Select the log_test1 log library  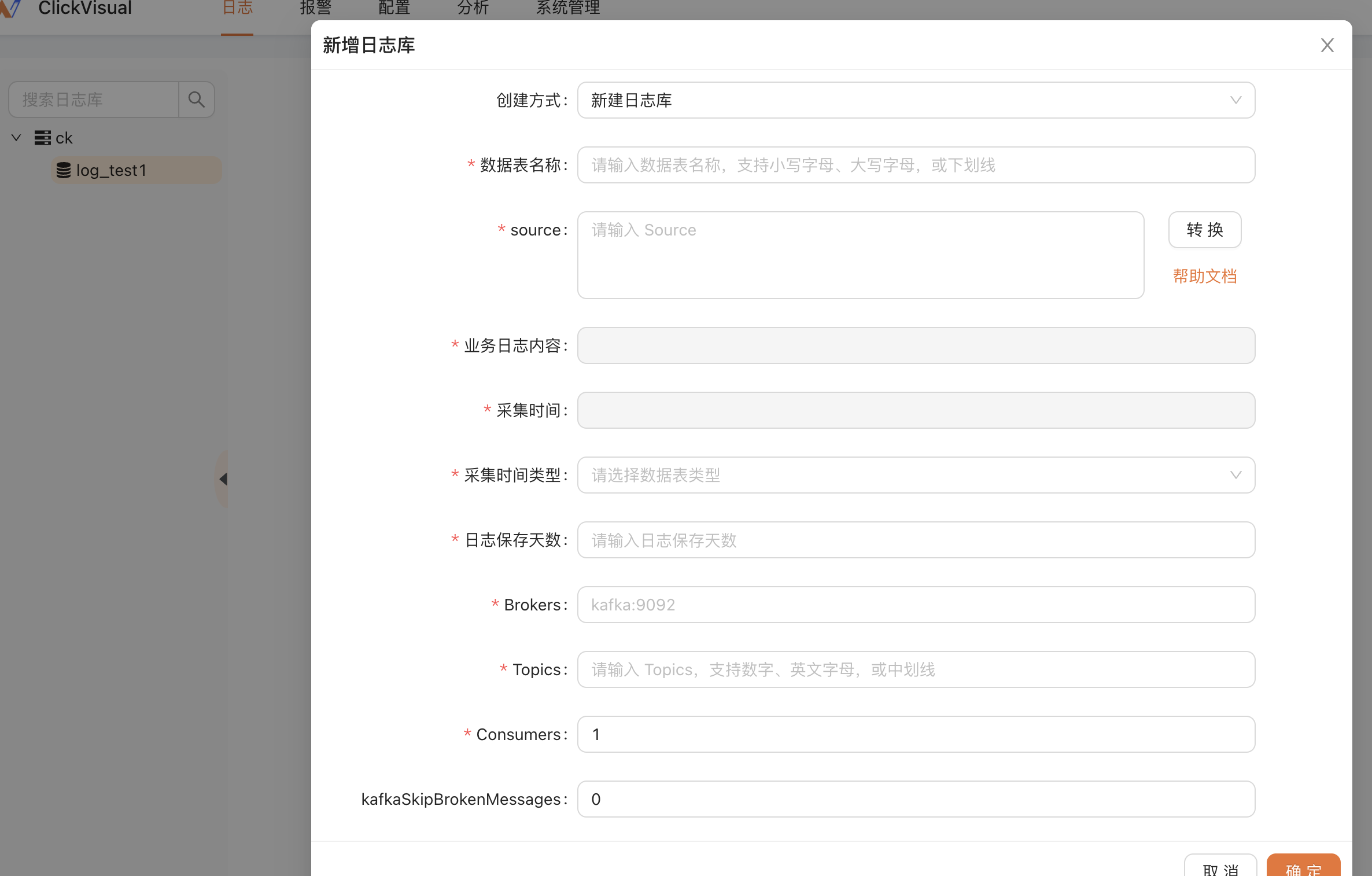point(112,170)
